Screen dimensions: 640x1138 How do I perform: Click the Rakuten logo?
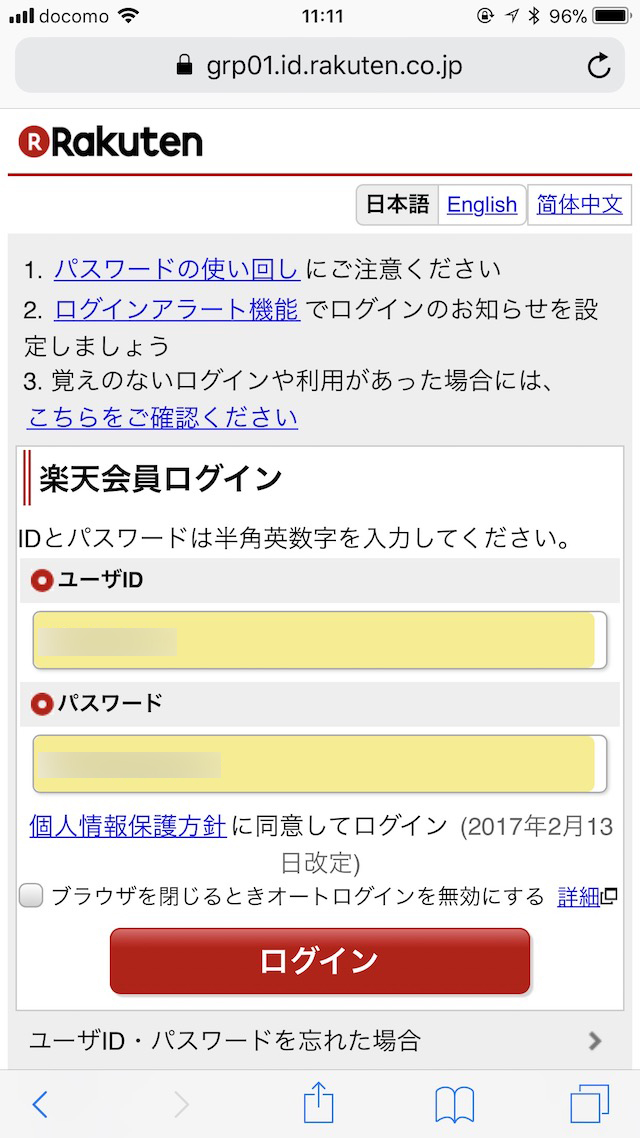tap(110, 142)
